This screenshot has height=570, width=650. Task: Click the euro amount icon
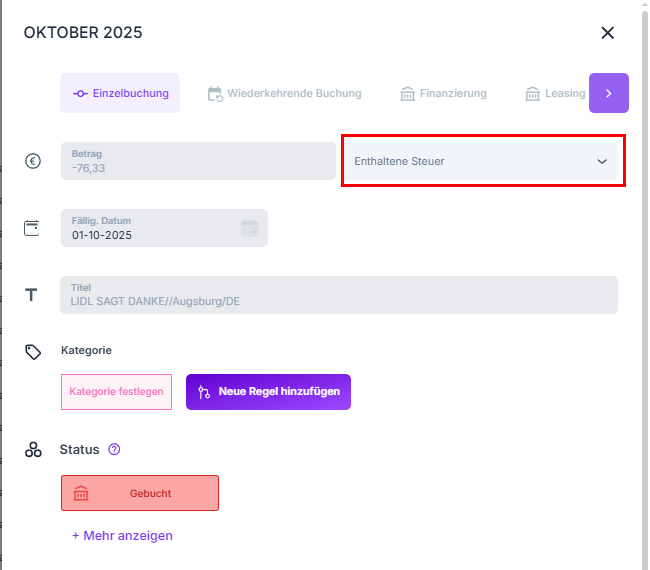pyautogui.click(x=33, y=161)
